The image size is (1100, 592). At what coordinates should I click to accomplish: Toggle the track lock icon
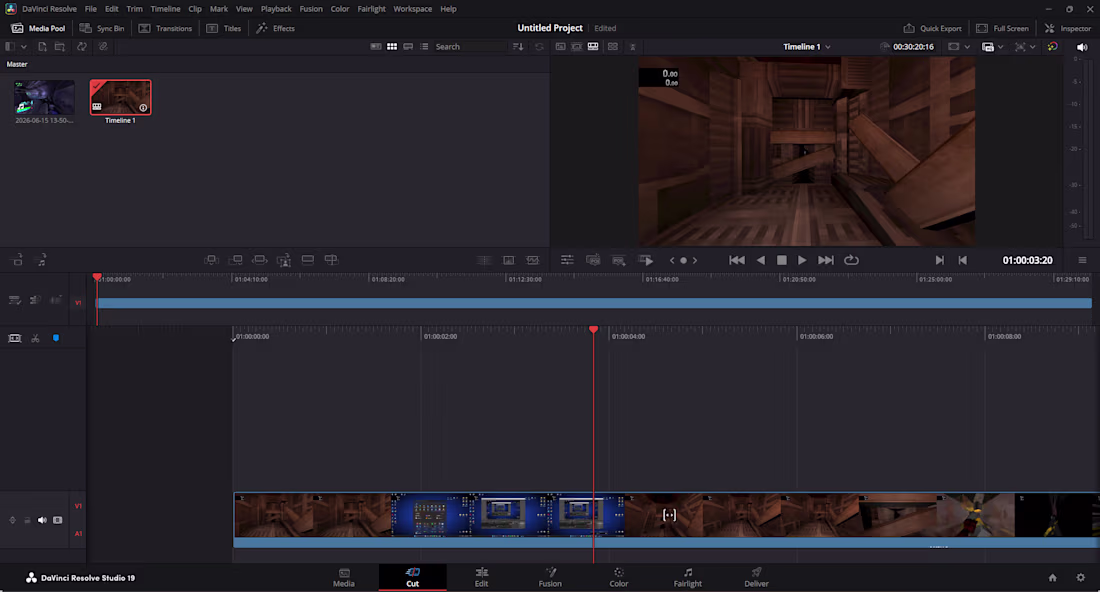coord(27,520)
